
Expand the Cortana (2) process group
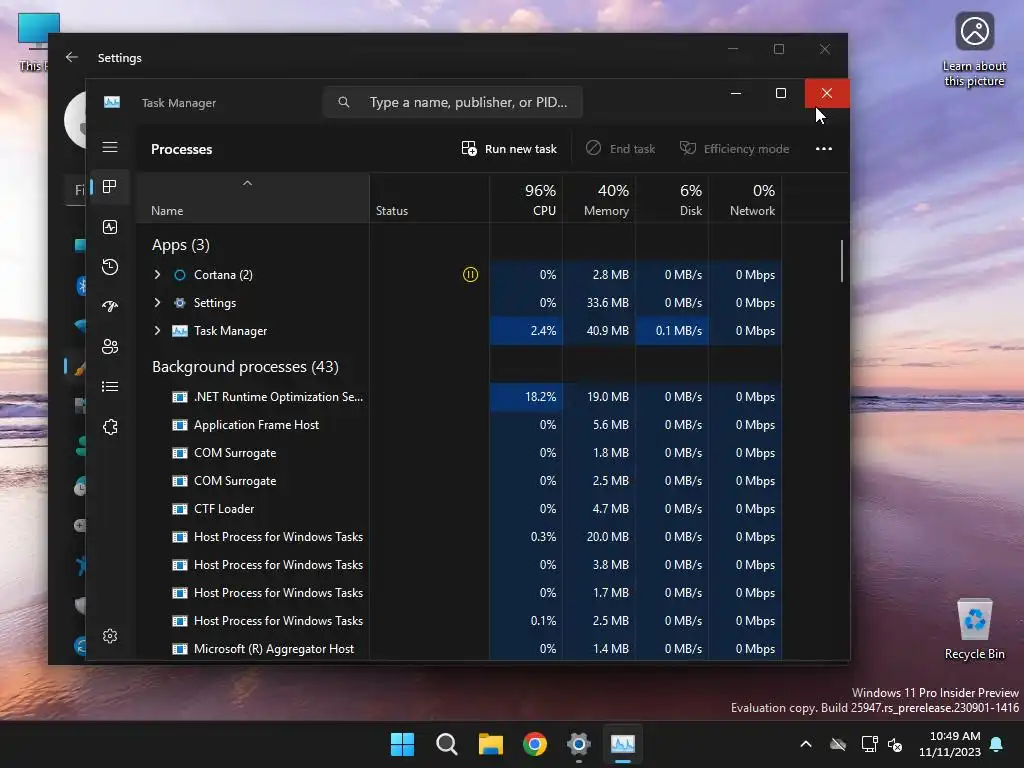157,274
